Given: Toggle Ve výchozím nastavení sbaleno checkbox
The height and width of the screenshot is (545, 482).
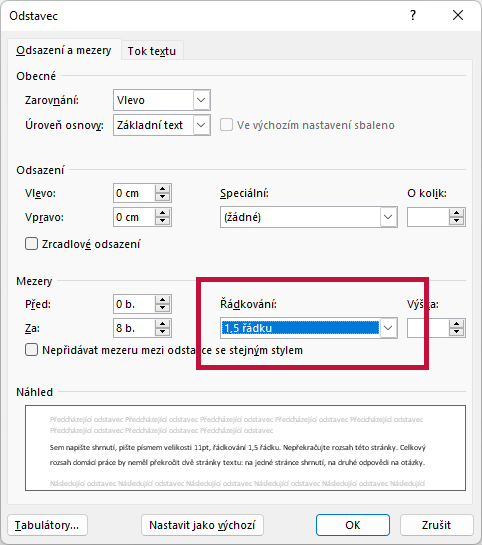Looking at the screenshot, I should pyautogui.click(x=226, y=125).
